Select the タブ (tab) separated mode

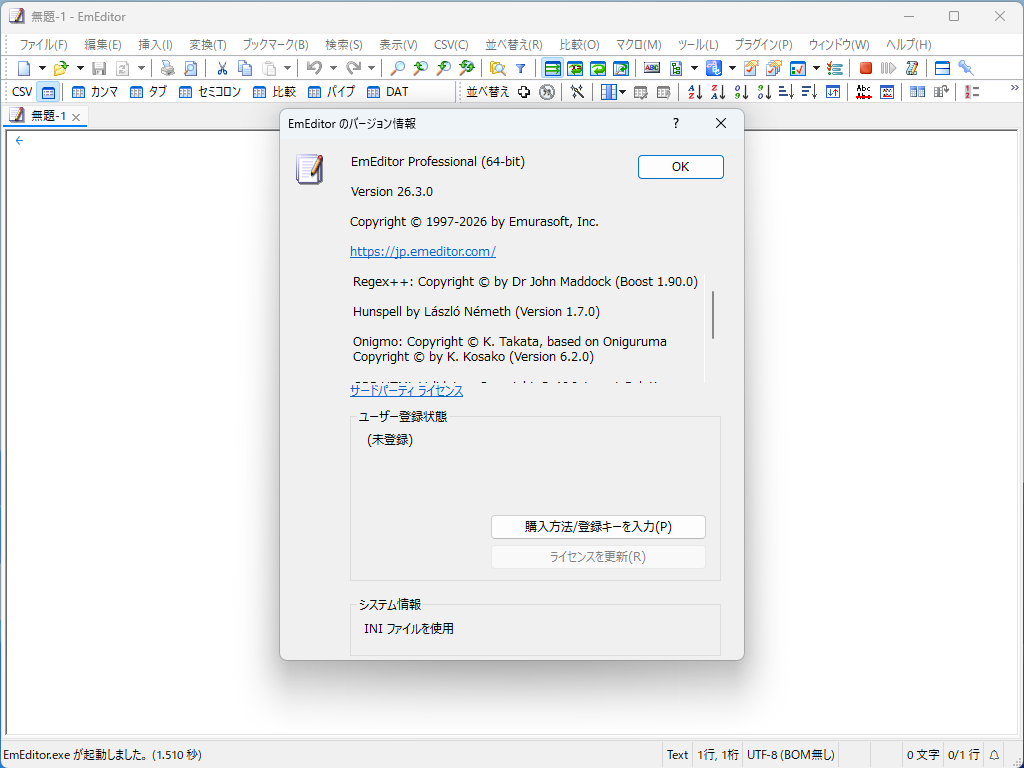pyautogui.click(x=149, y=92)
